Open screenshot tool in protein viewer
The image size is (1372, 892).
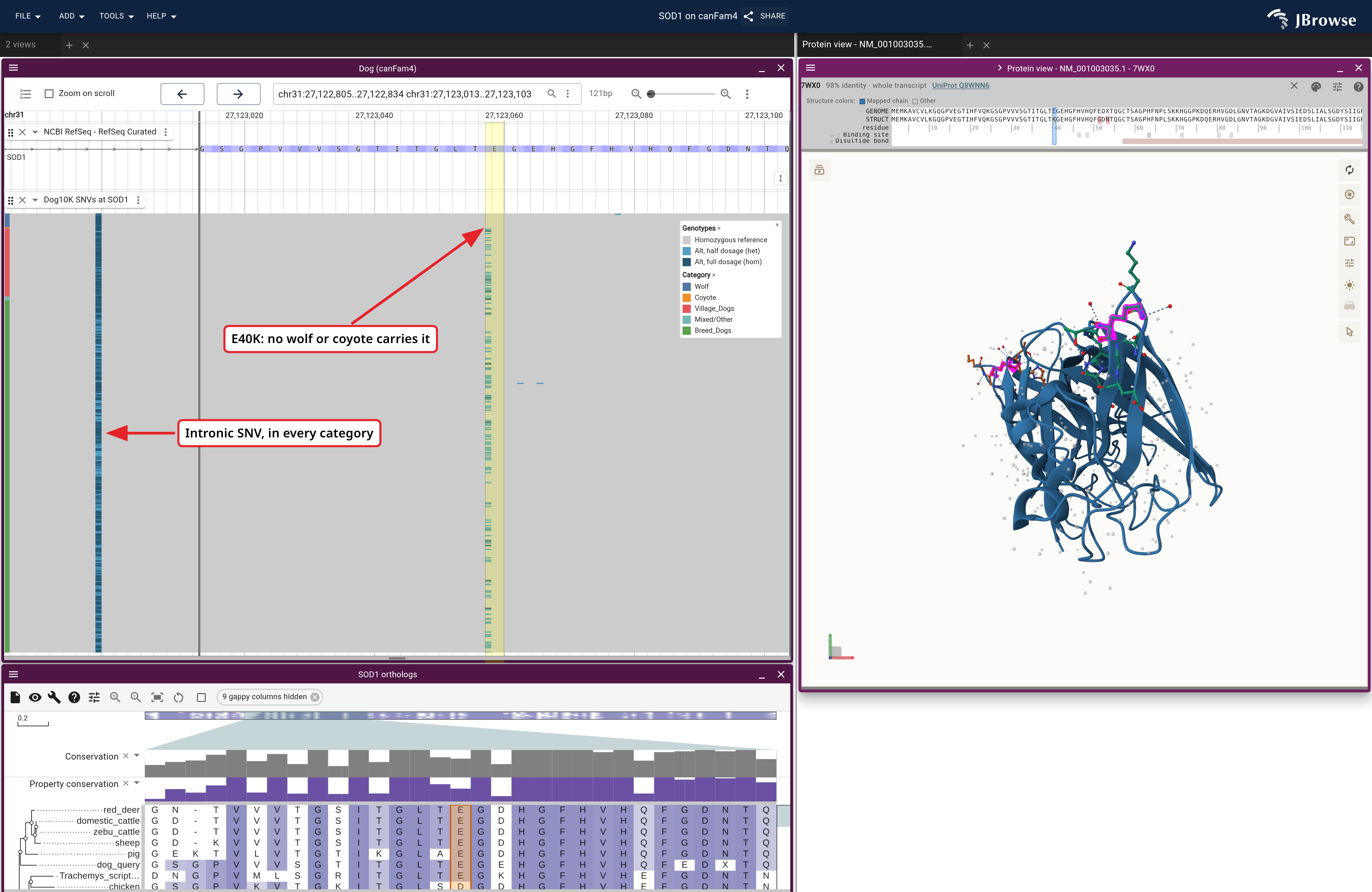pyautogui.click(x=1349, y=194)
